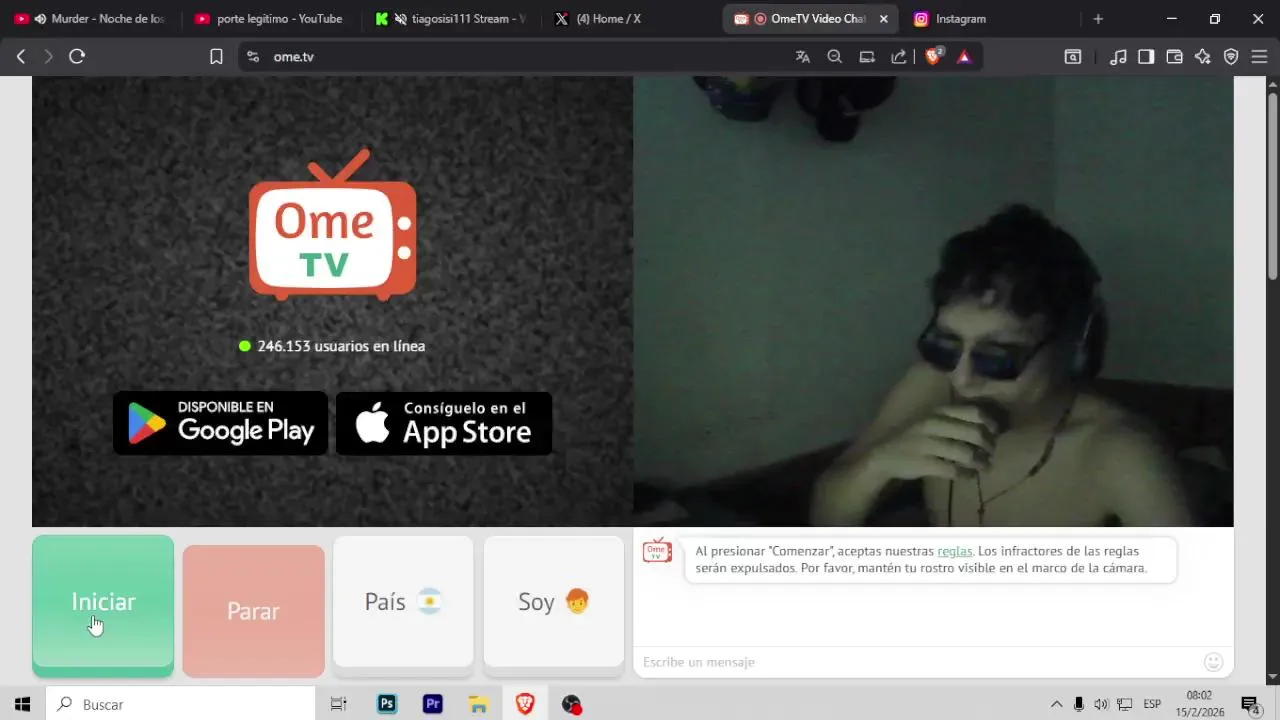Screen dimensions: 1280x720
Task: Open Brave Rewards triangle icon
Action: click(x=964, y=57)
